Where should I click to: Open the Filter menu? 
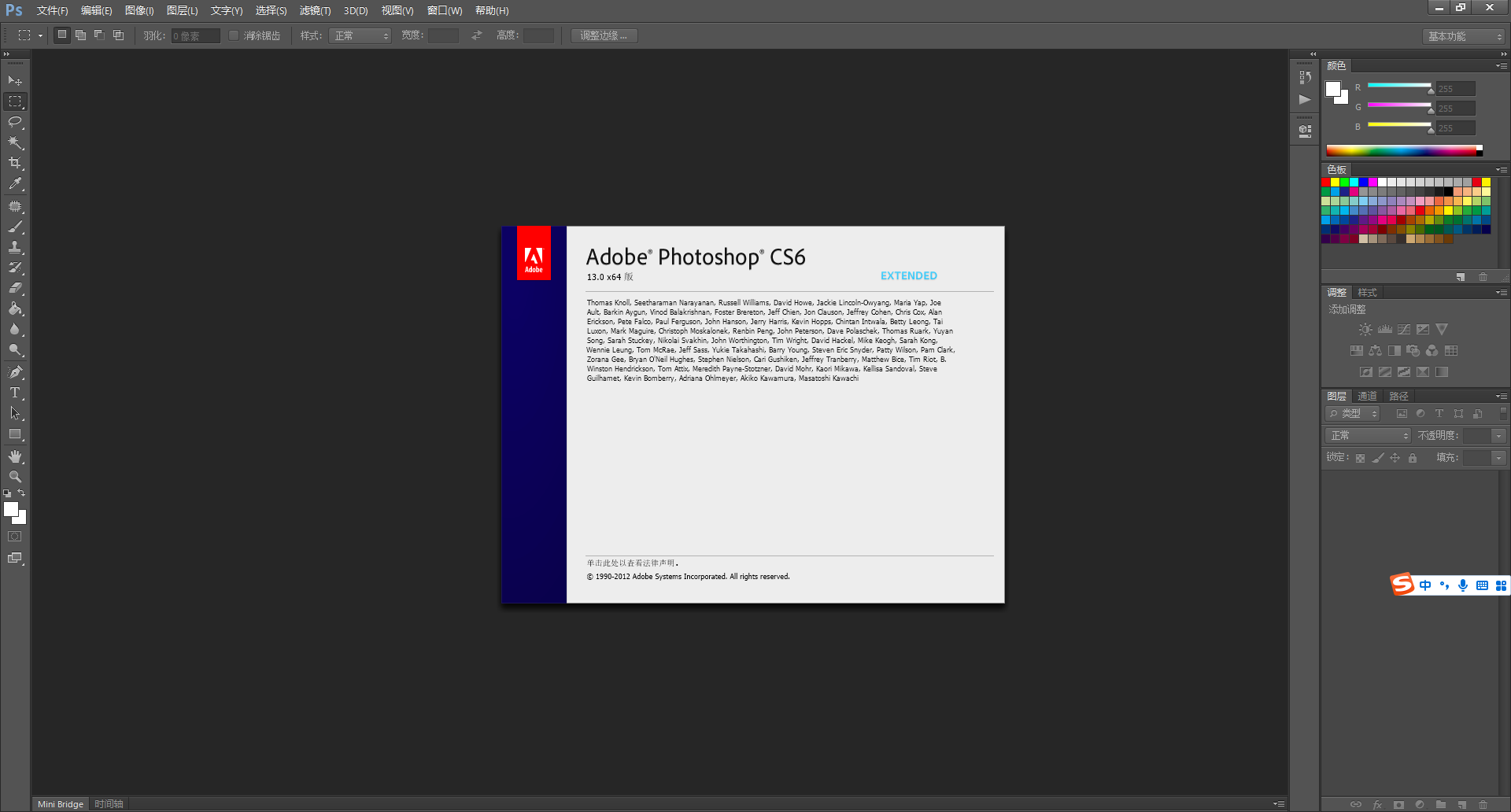pos(315,11)
